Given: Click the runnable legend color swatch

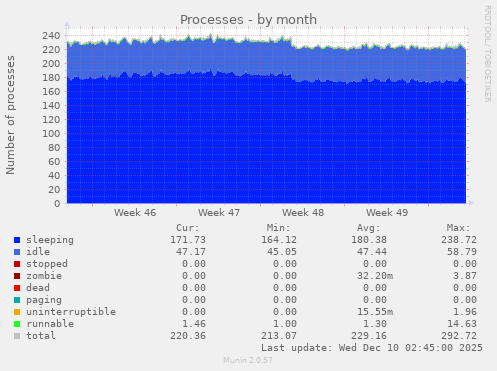Looking at the screenshot, I should point(17,324).
